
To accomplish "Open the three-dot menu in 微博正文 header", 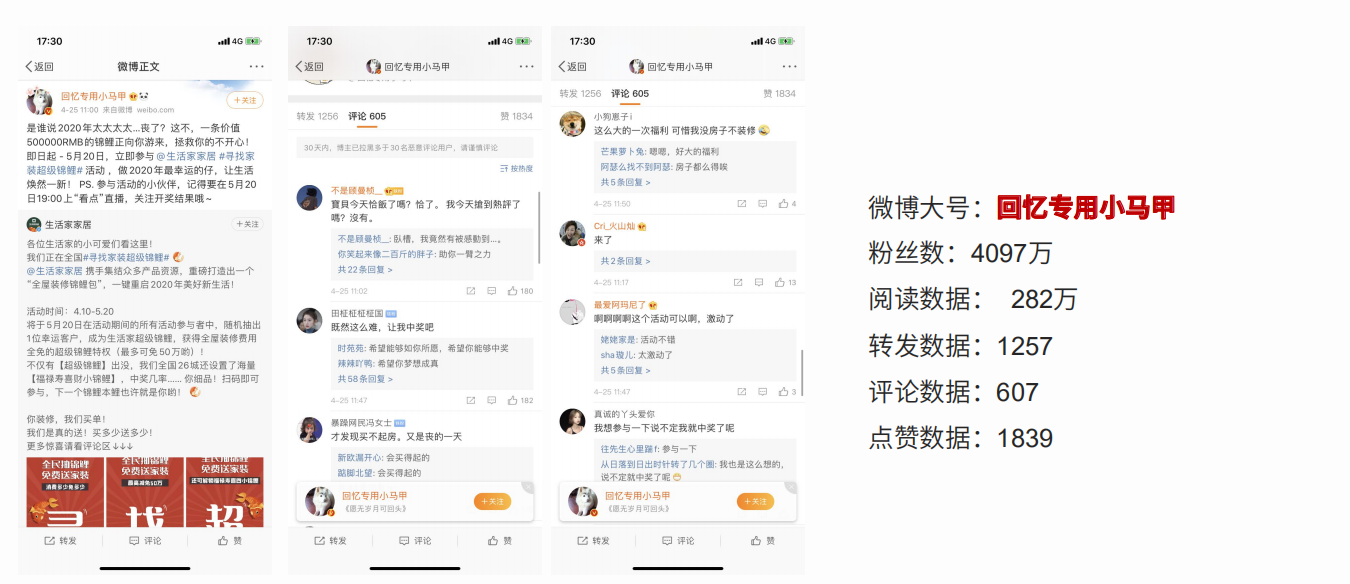I will click(256, 66).
